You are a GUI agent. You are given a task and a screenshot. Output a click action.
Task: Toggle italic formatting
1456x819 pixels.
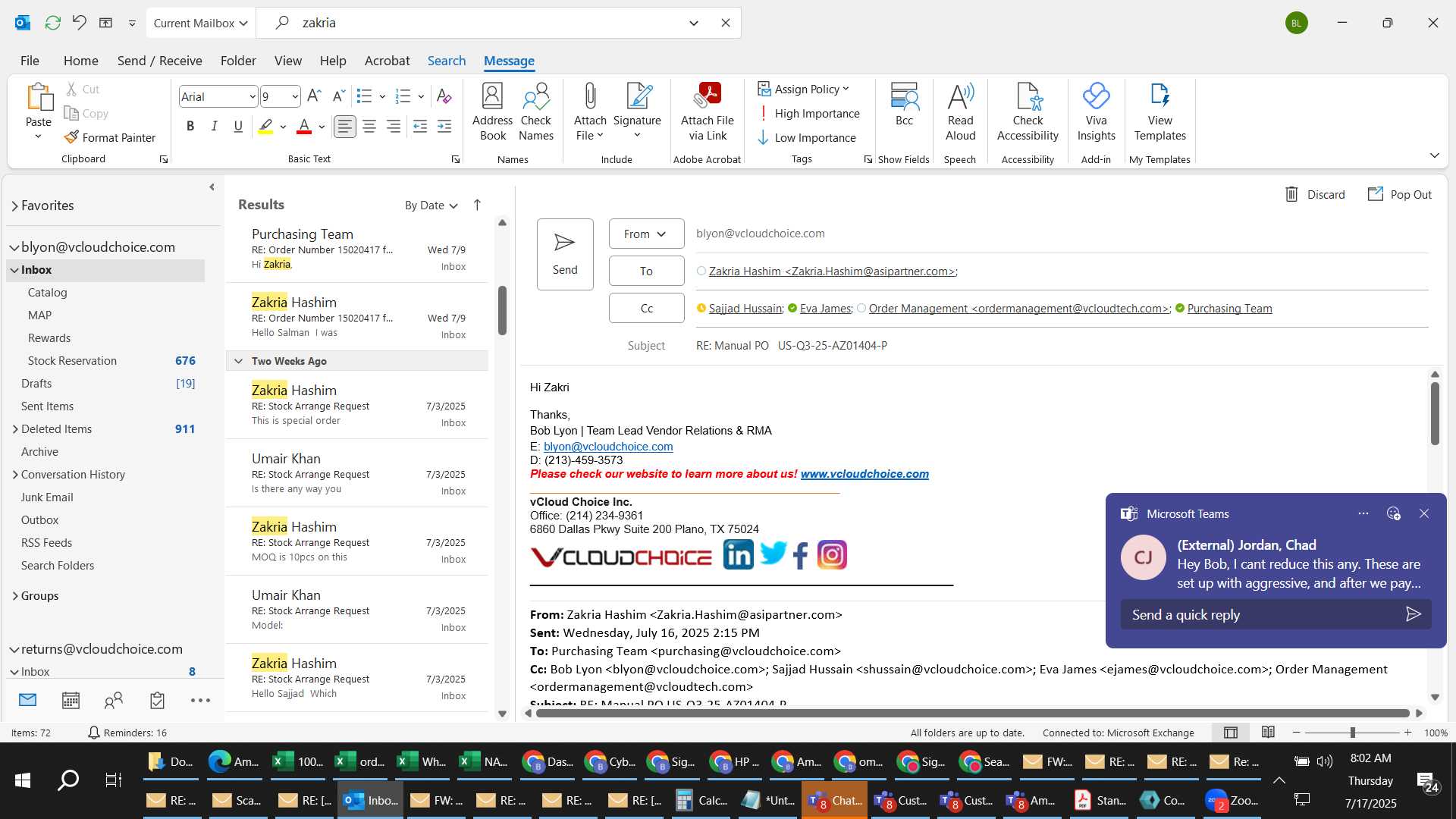coord(215,127)
